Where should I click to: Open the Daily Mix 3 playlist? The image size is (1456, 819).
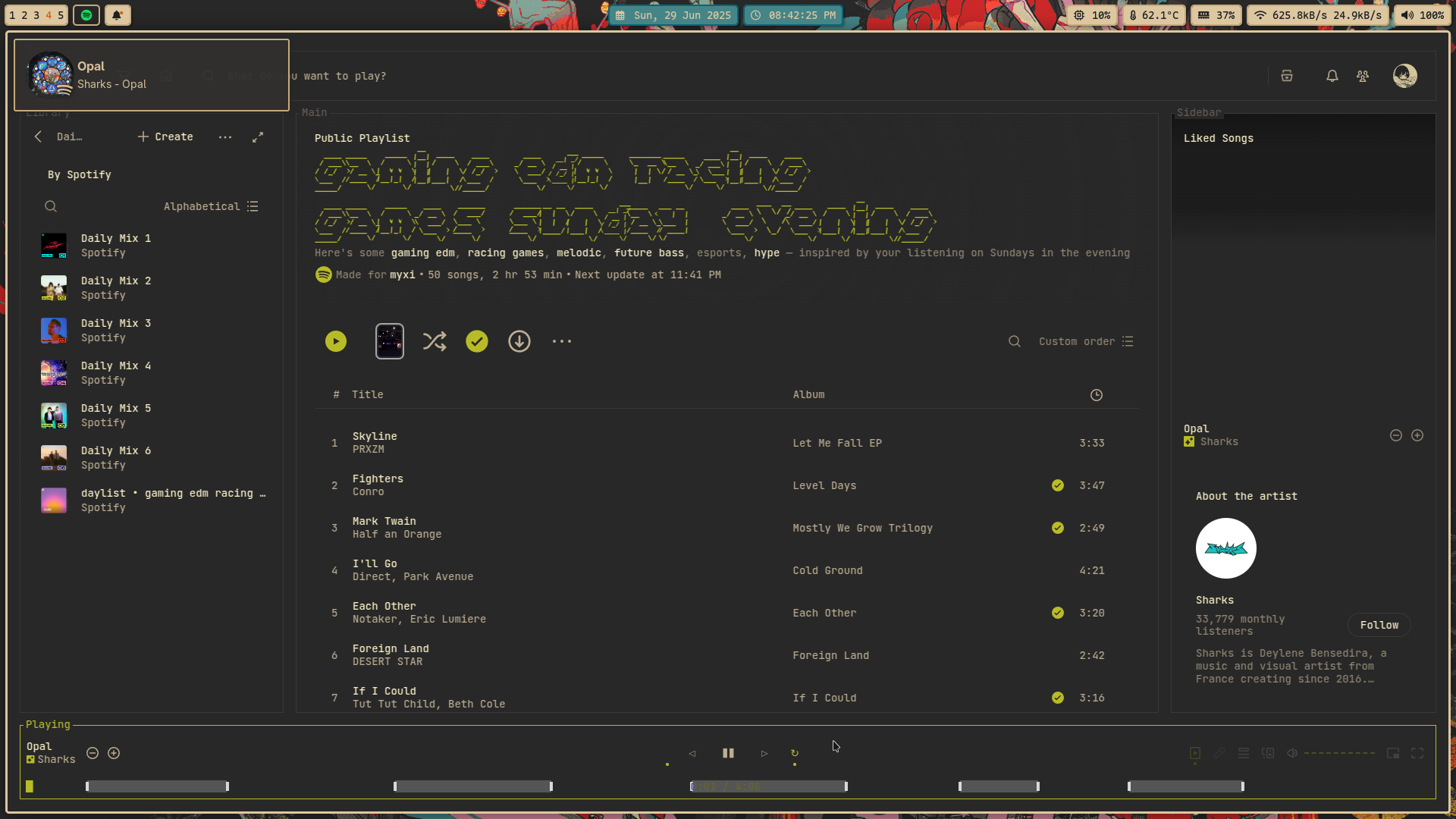coord(116,330)
